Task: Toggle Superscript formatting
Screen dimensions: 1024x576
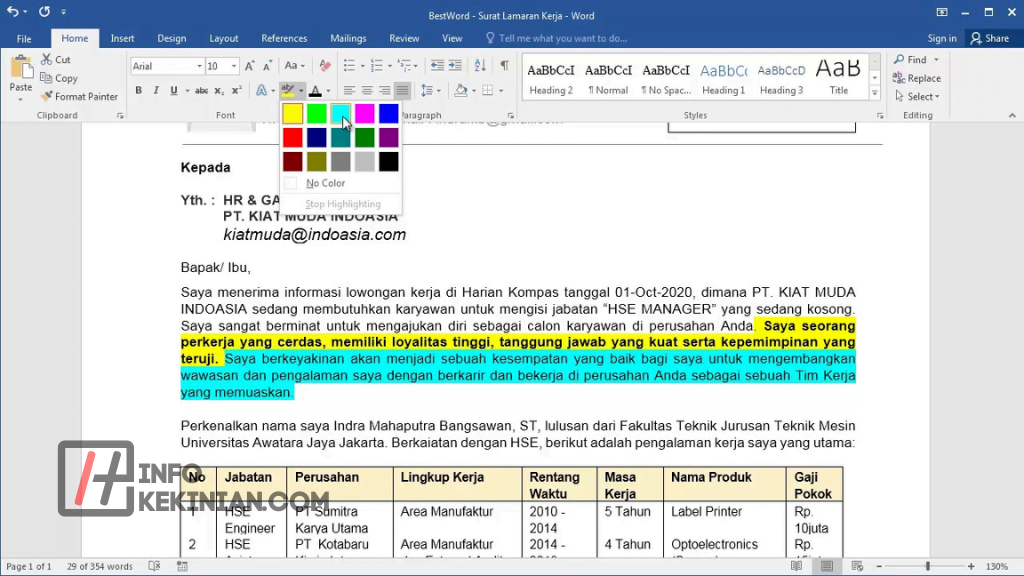Action: coord(236,91)
